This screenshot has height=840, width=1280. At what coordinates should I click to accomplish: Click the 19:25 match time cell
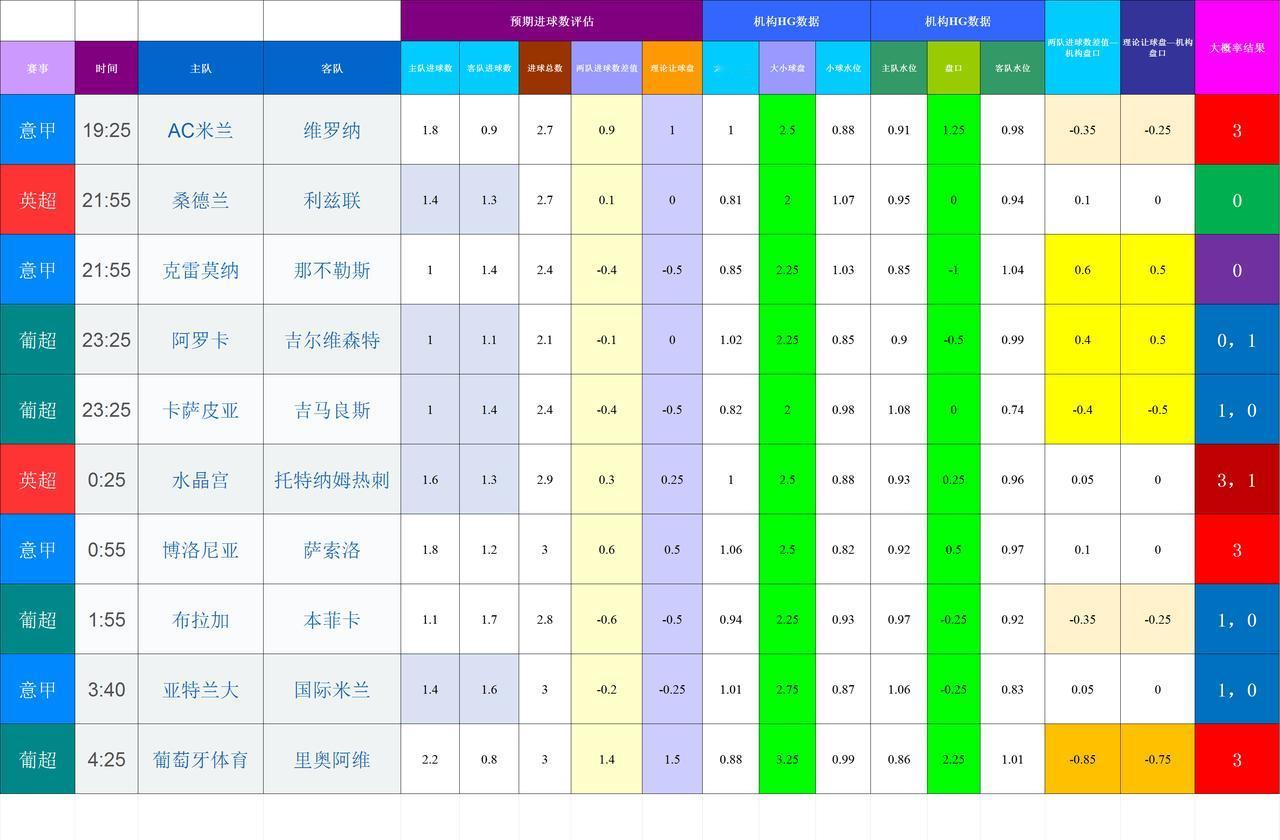pyautogui.click(x=107, y=129)
